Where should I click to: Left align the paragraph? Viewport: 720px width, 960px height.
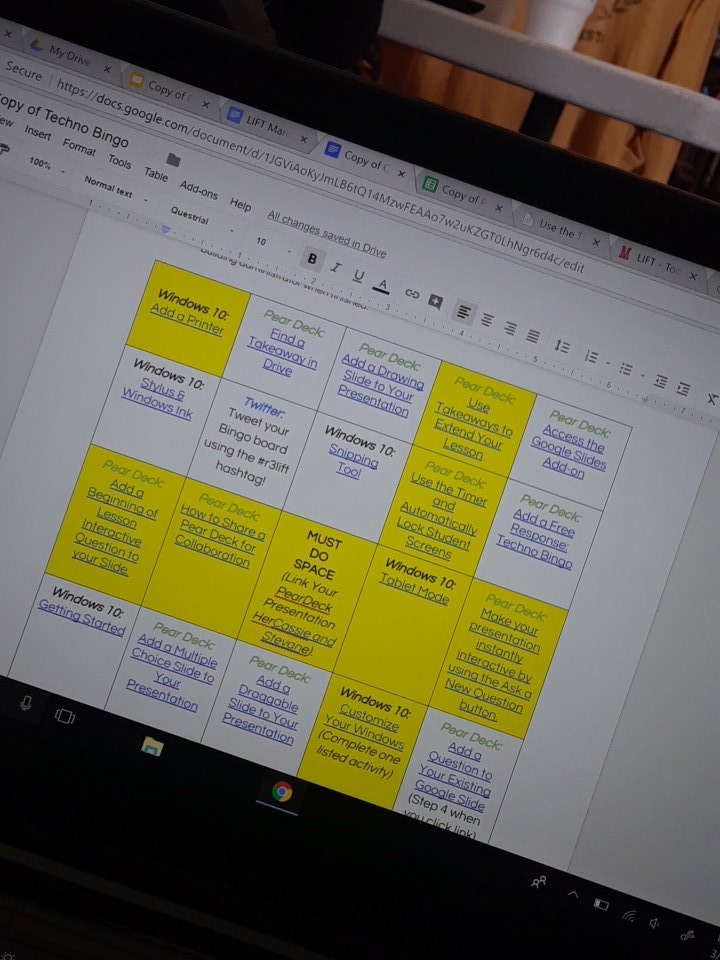[464, 312]
